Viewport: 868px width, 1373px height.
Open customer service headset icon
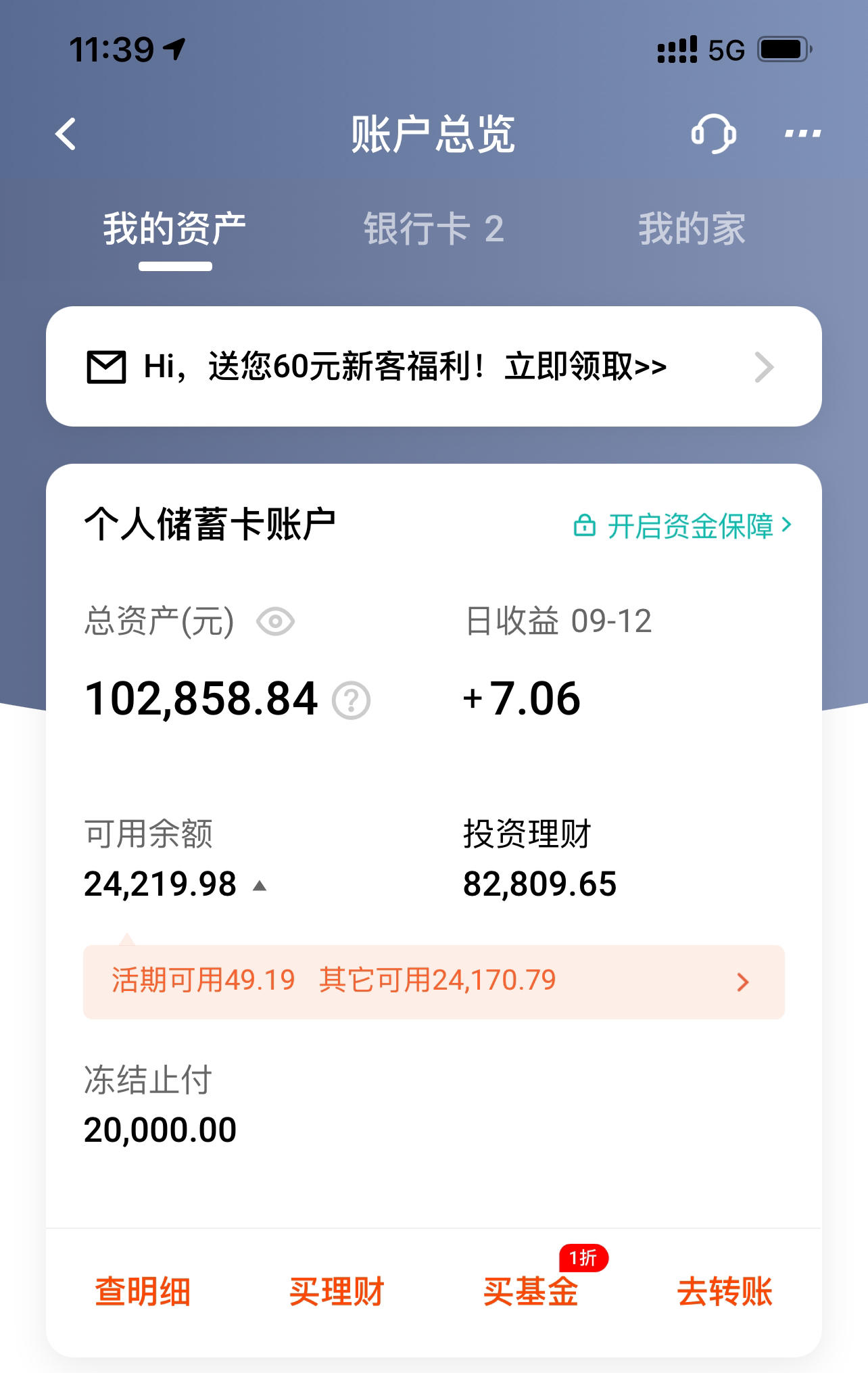point(714,133)
